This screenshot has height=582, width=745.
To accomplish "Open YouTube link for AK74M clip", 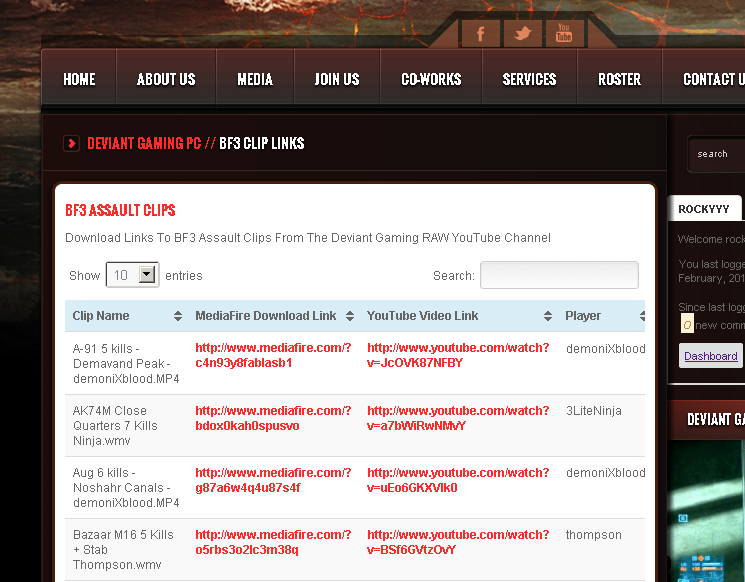I will coord(458,418).
